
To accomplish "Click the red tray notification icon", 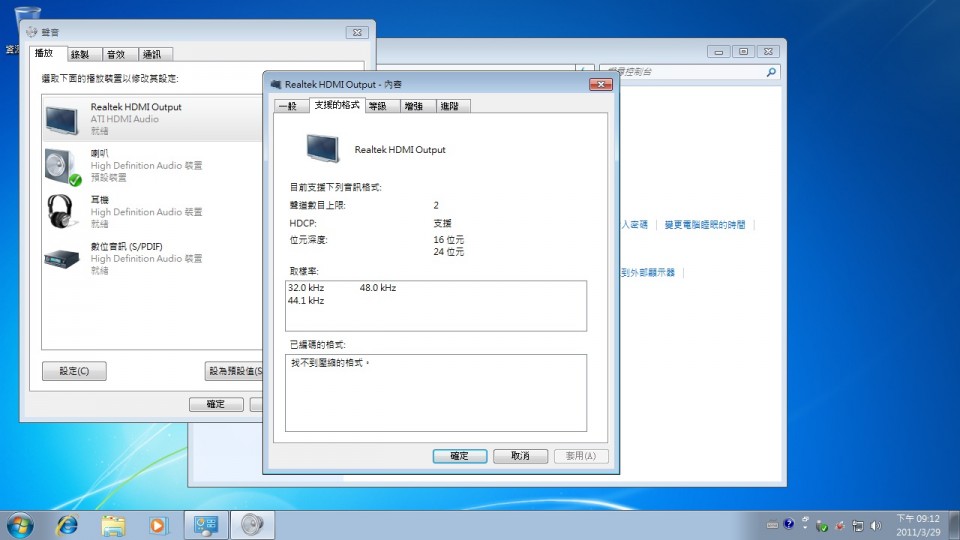I will click(840, 526).
